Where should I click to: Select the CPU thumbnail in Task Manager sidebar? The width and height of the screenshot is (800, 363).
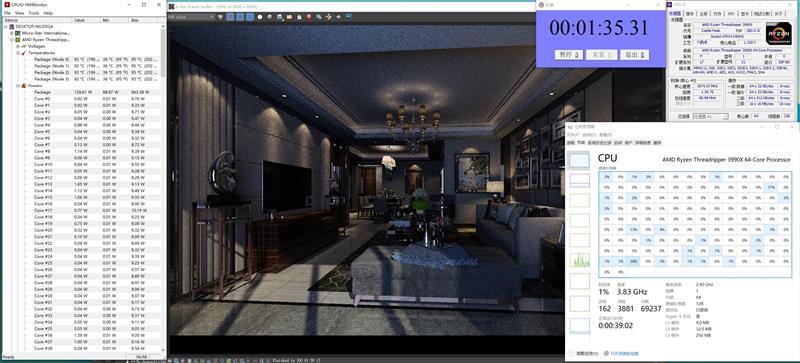click(x=579, y=161)
